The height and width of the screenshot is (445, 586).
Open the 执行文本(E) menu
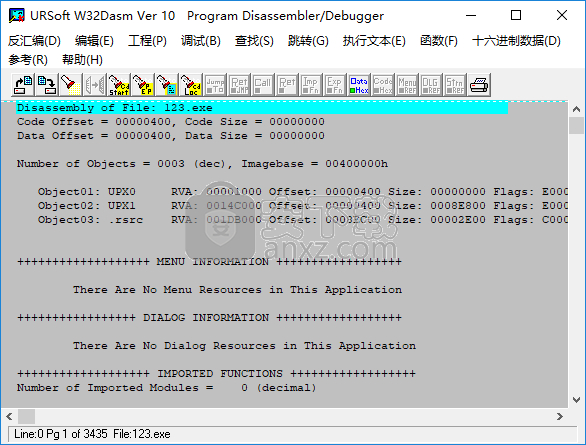coord(374,41)
